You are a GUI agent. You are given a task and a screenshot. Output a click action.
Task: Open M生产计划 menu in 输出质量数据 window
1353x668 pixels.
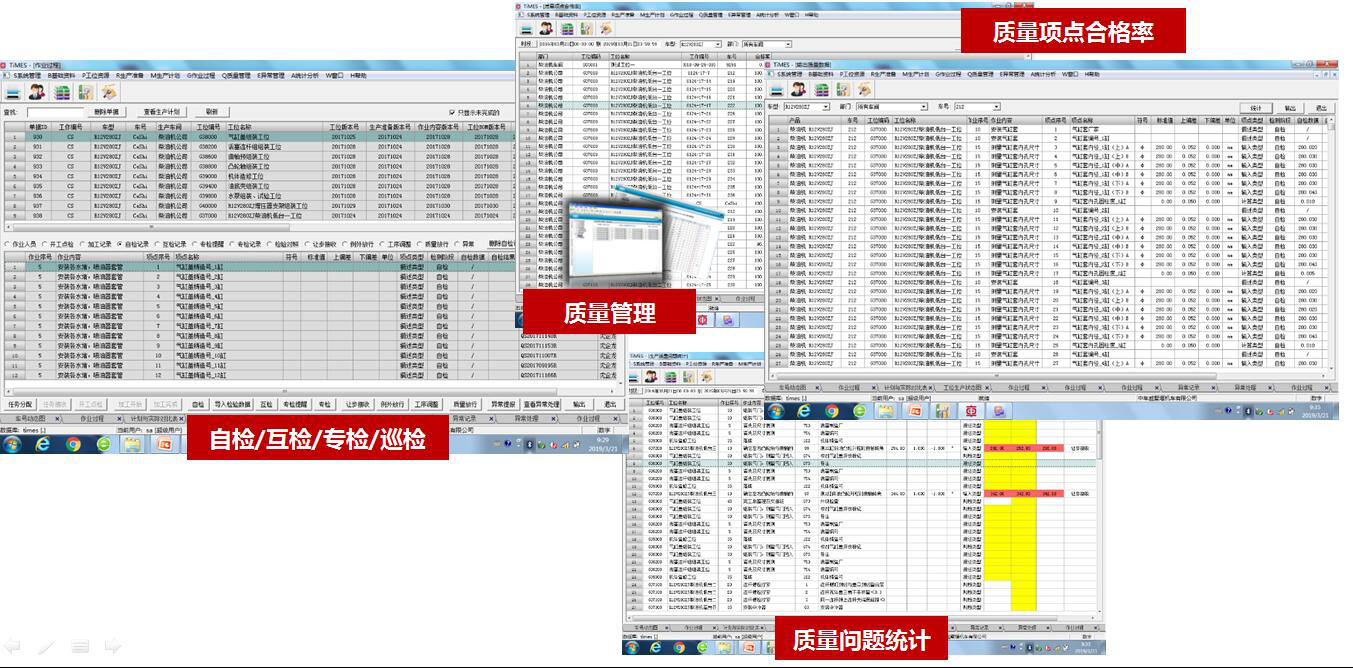pyautogui.click(x=918, y=74)
